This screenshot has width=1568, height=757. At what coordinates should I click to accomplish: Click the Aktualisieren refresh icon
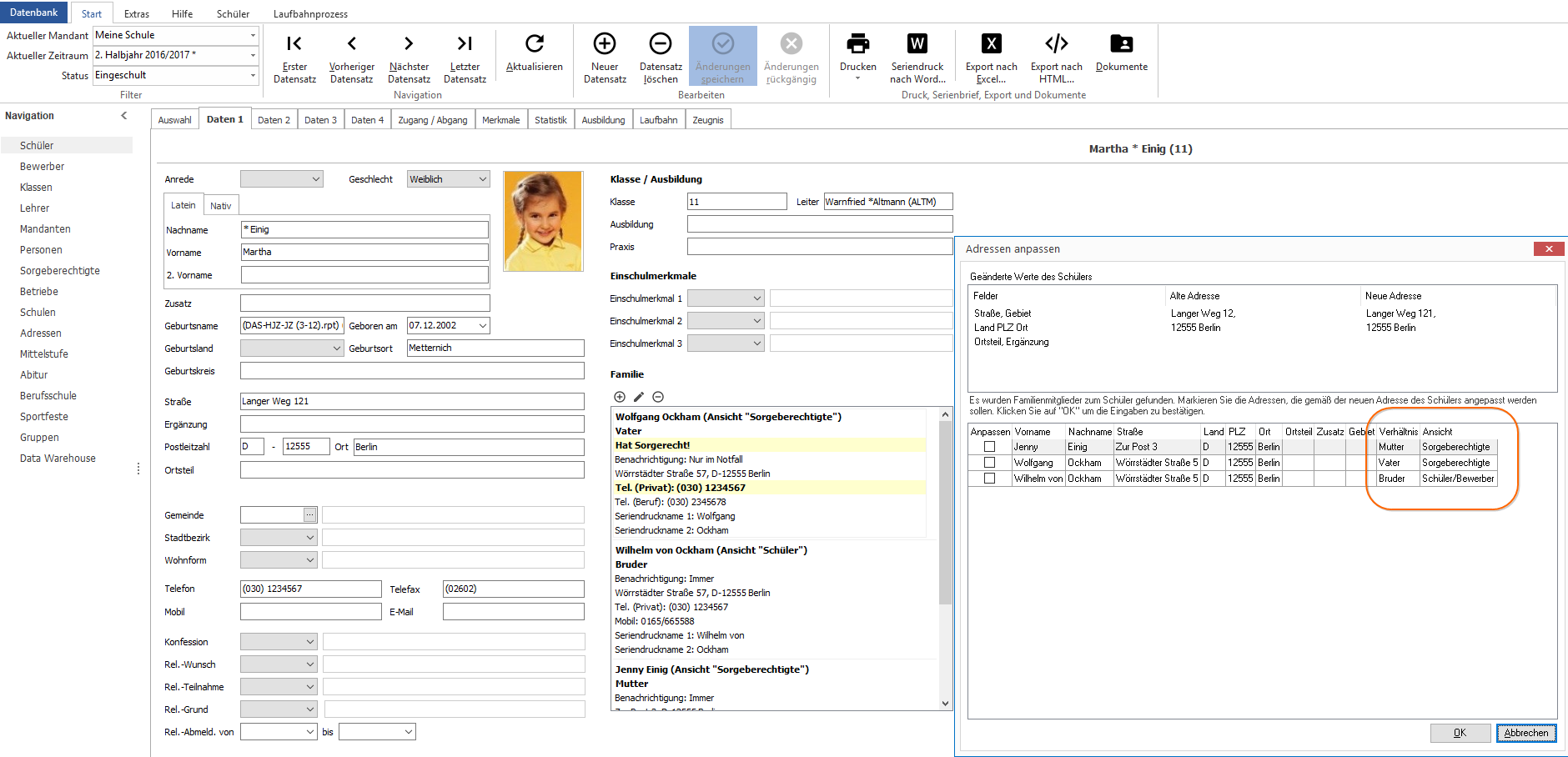535,43
